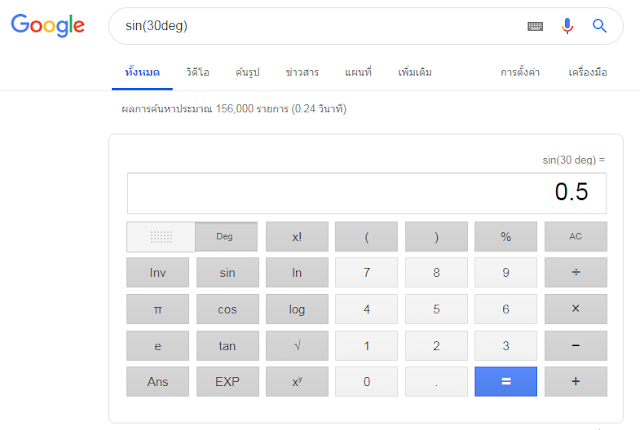Viewport: 640px width, 430px height.
Task: Insert the π constant
Action: (158, 309)
